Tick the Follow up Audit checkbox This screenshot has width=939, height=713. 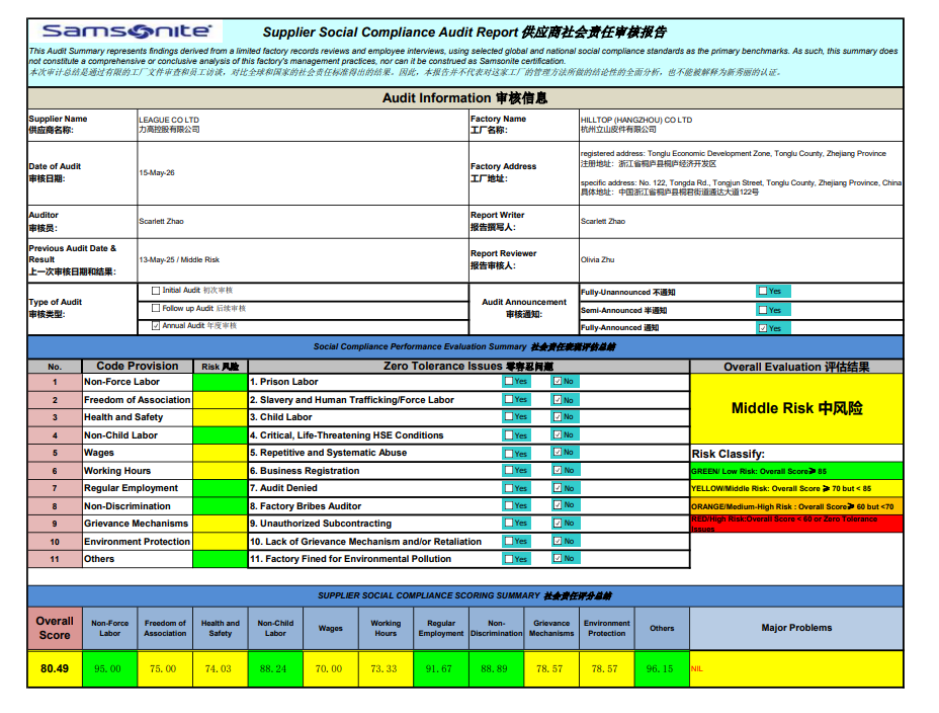[x=156, y=308]
